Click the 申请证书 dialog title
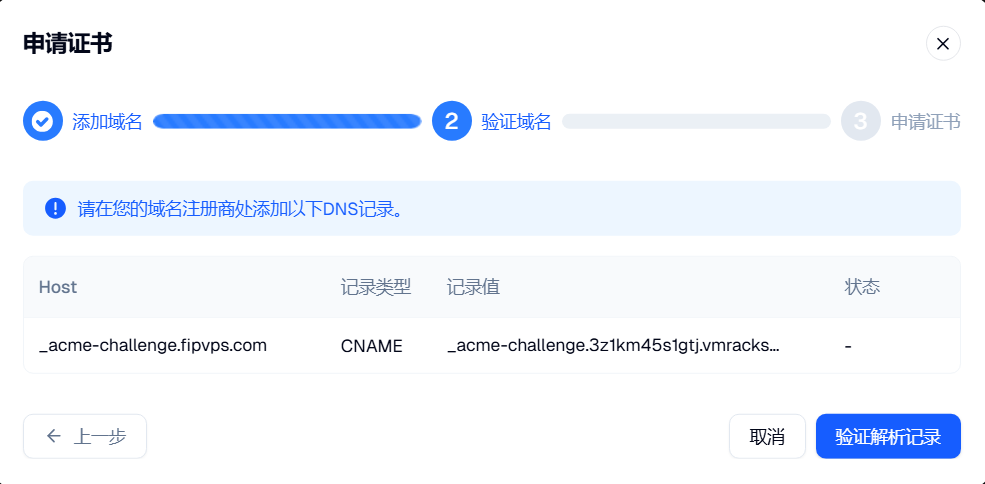Image resolution: width=985 pixels, height=484 pixels. click(67, 44)
